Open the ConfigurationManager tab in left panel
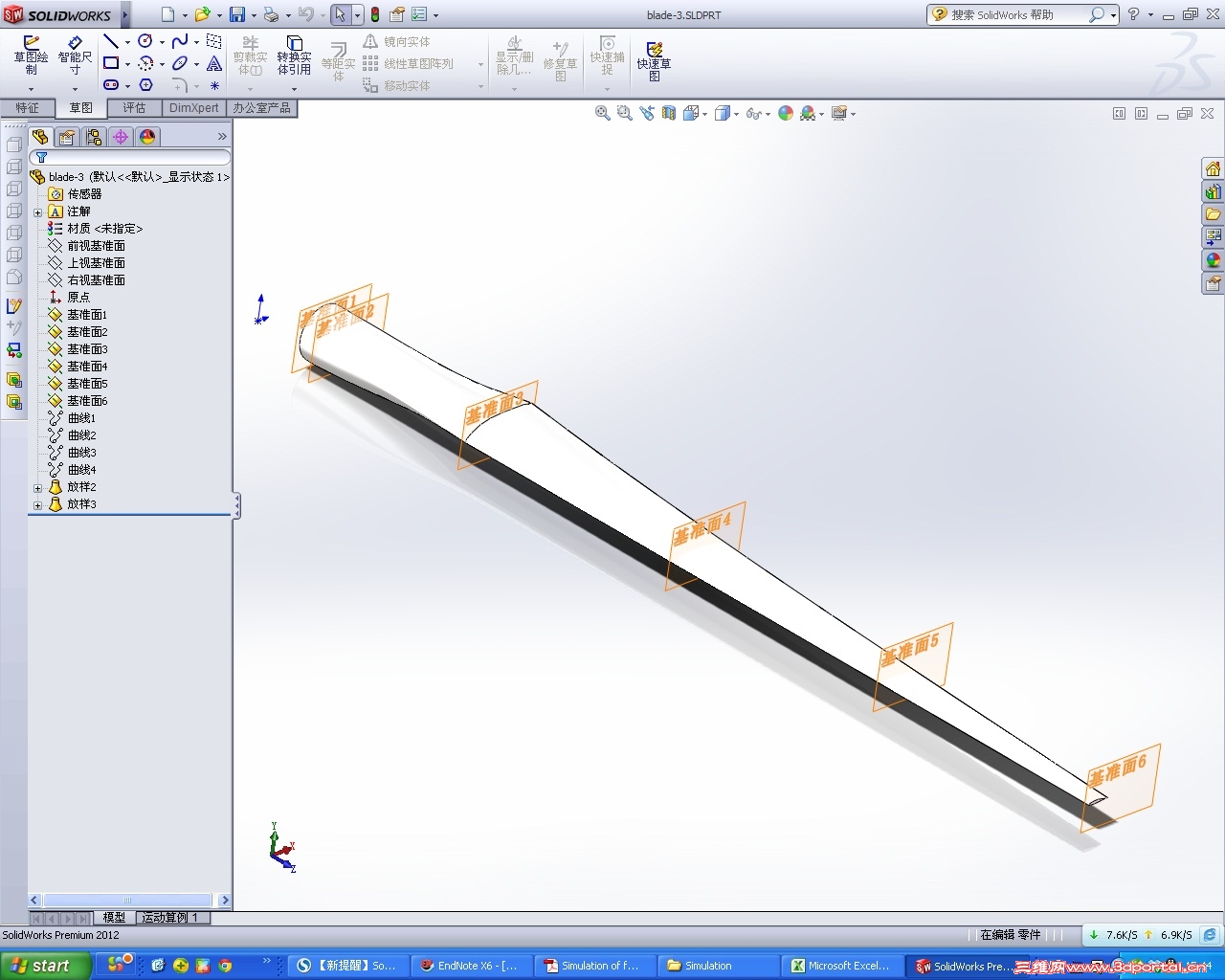 pos(93,137)
